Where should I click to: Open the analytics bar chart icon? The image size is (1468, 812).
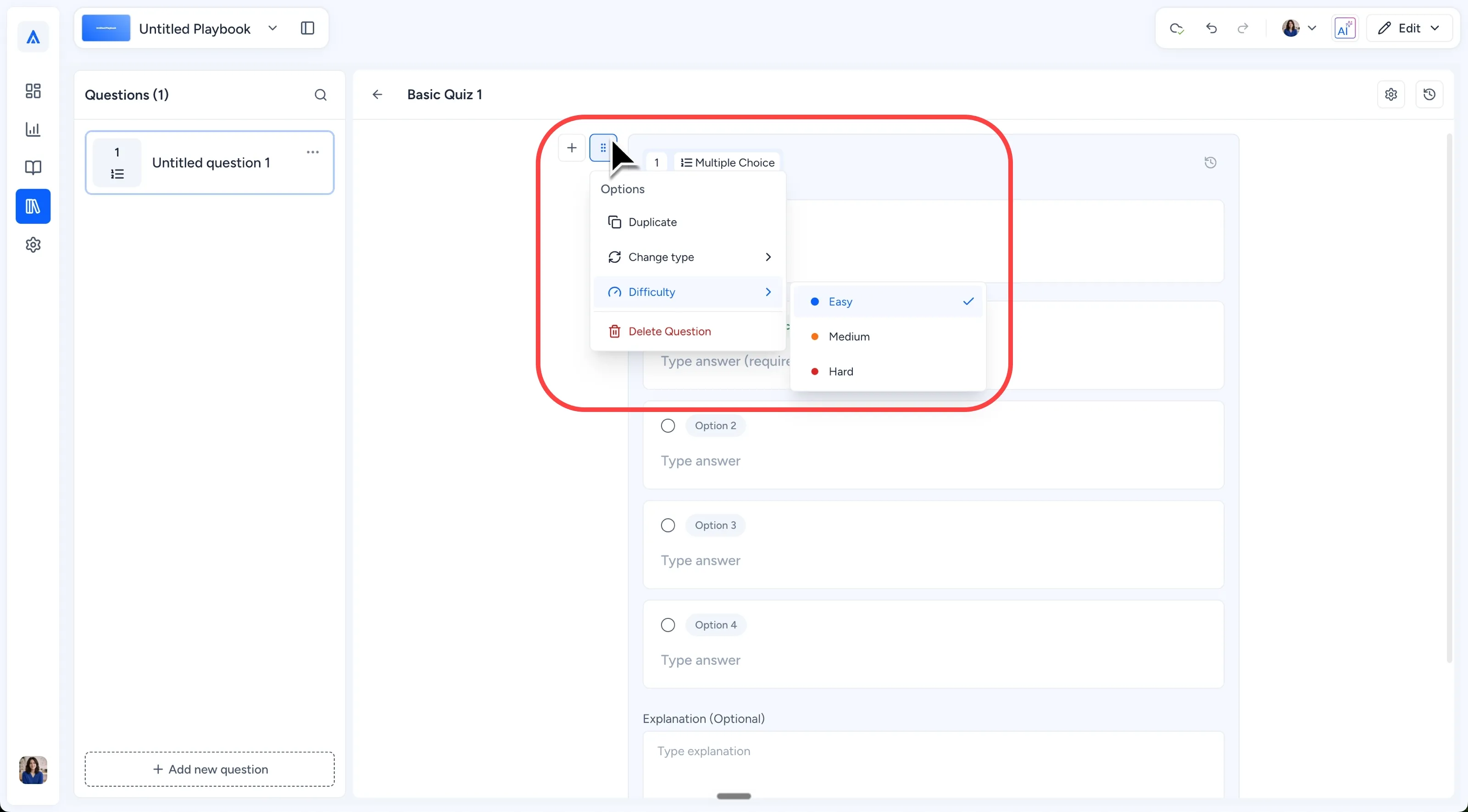tap(33, 129)
